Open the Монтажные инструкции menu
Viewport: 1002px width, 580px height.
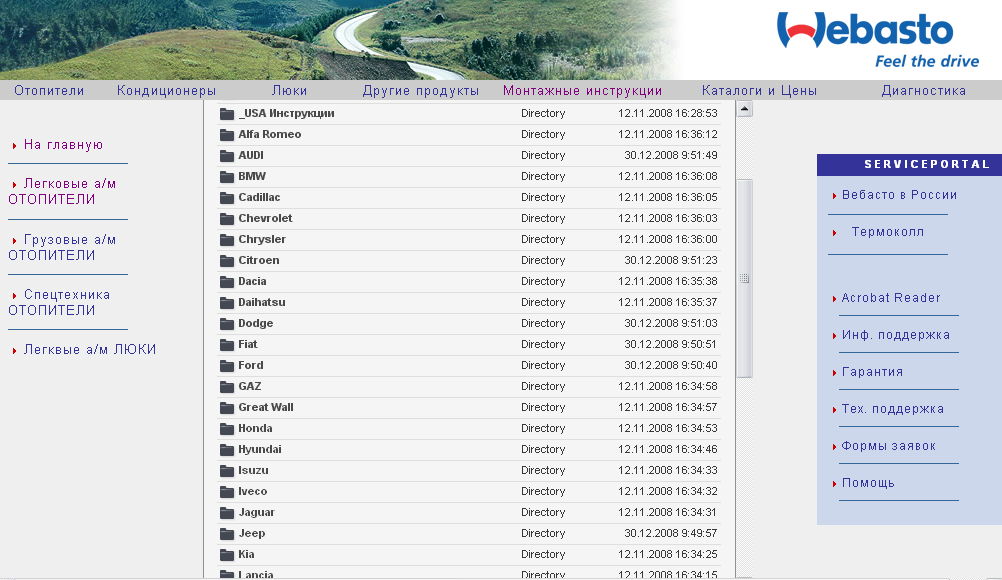[582, 91]
